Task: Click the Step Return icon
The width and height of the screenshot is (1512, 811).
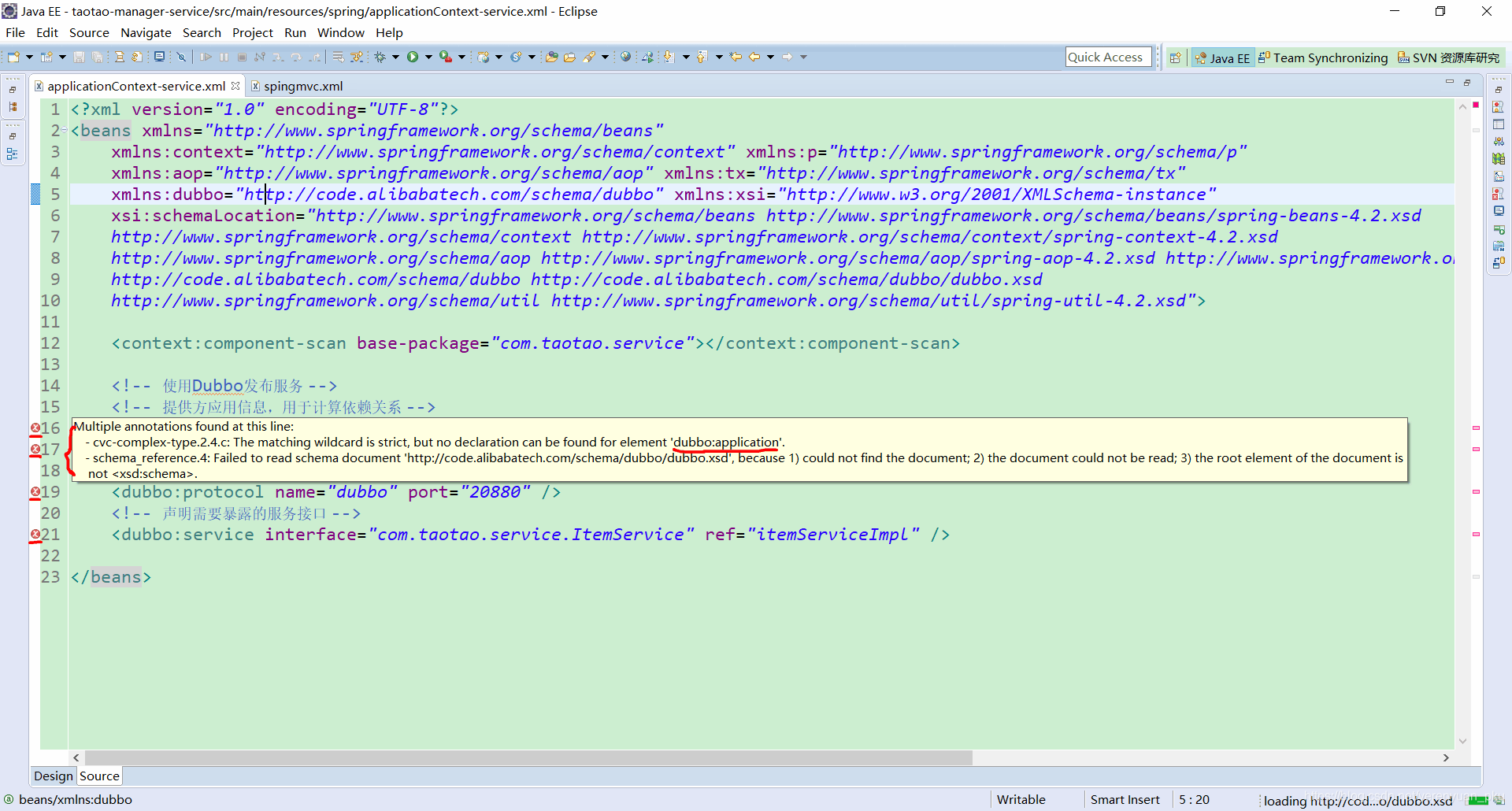Action: click(x=314, y=57)
